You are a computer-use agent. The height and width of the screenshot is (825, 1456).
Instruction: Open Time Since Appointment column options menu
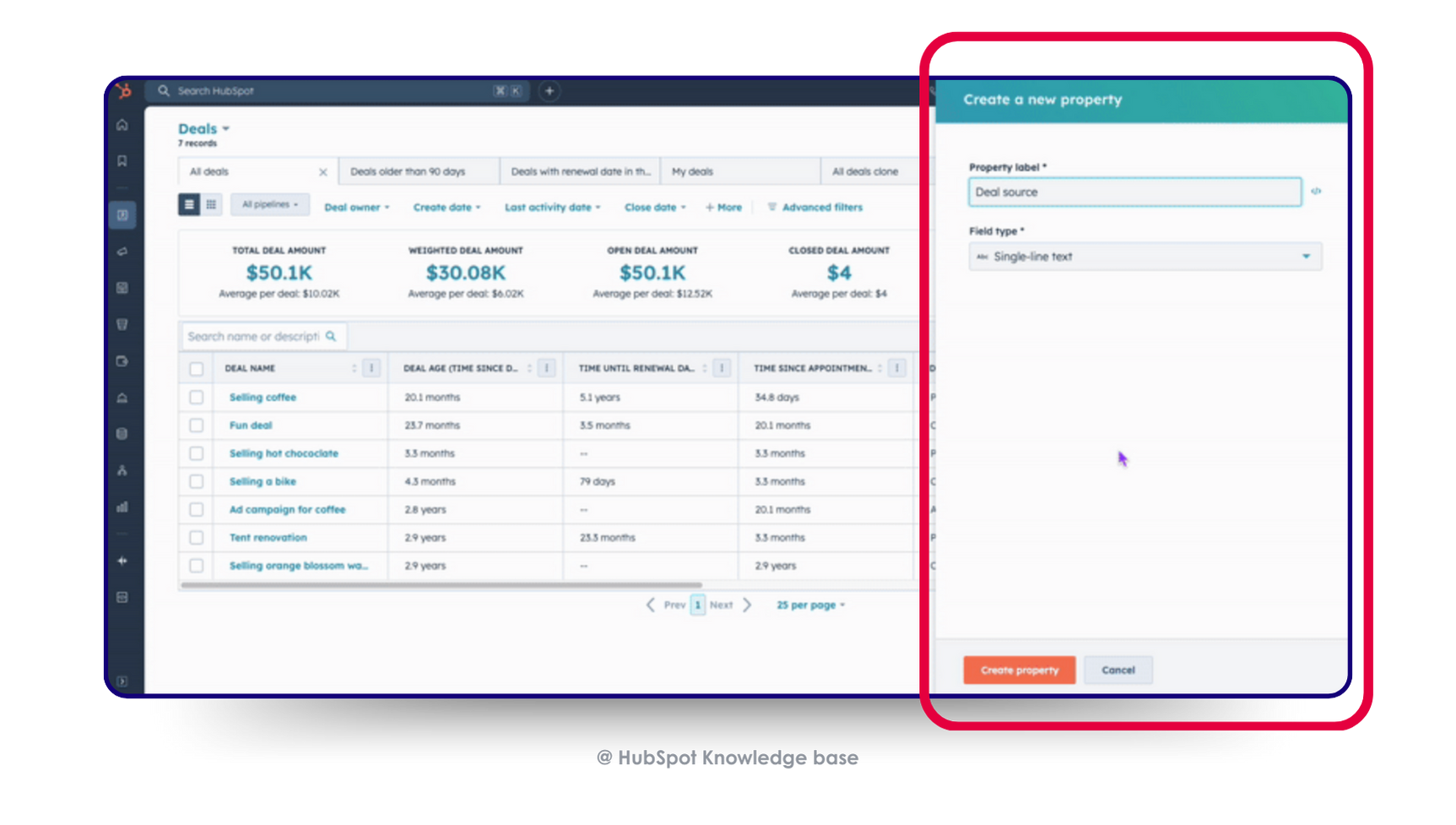[897, 368]
